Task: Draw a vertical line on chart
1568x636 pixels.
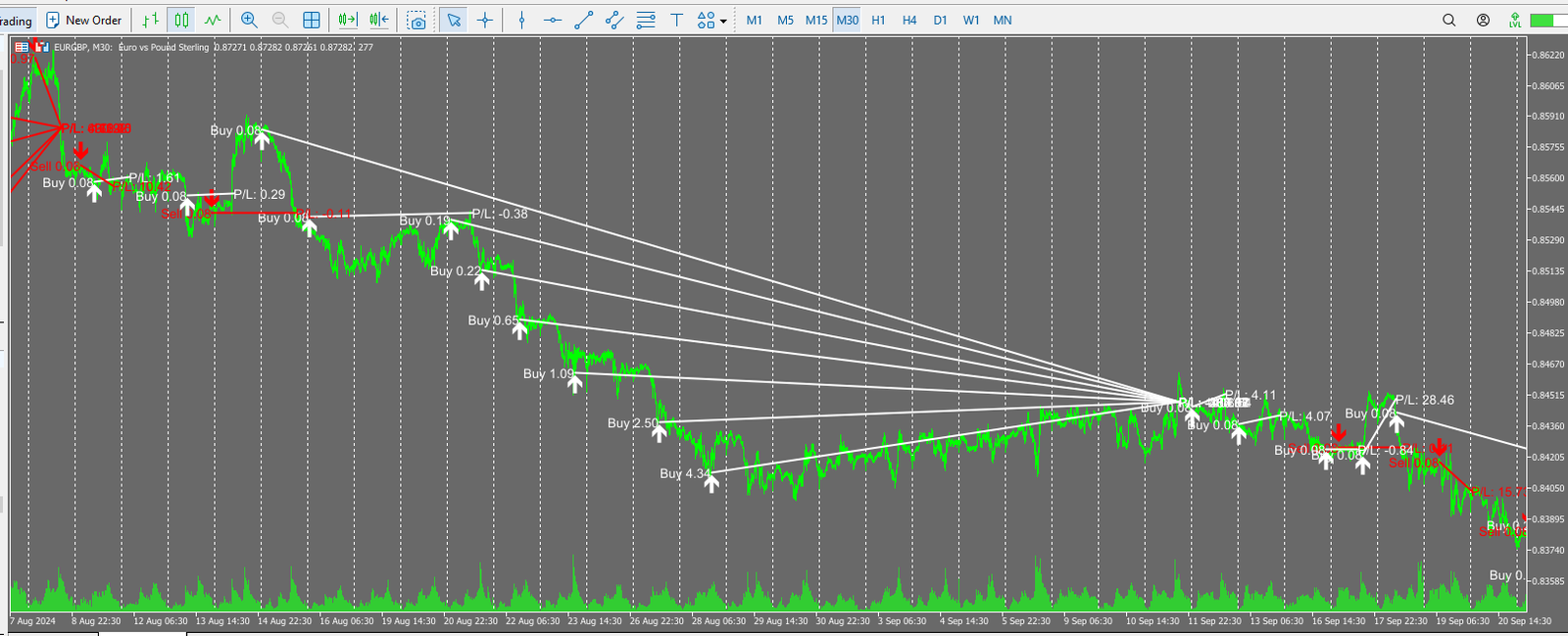Action: click(x=521, y=20)
